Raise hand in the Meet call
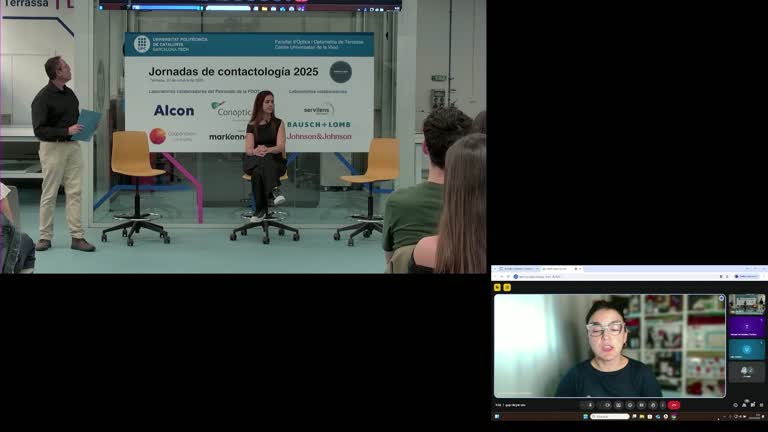 point(653,405)
